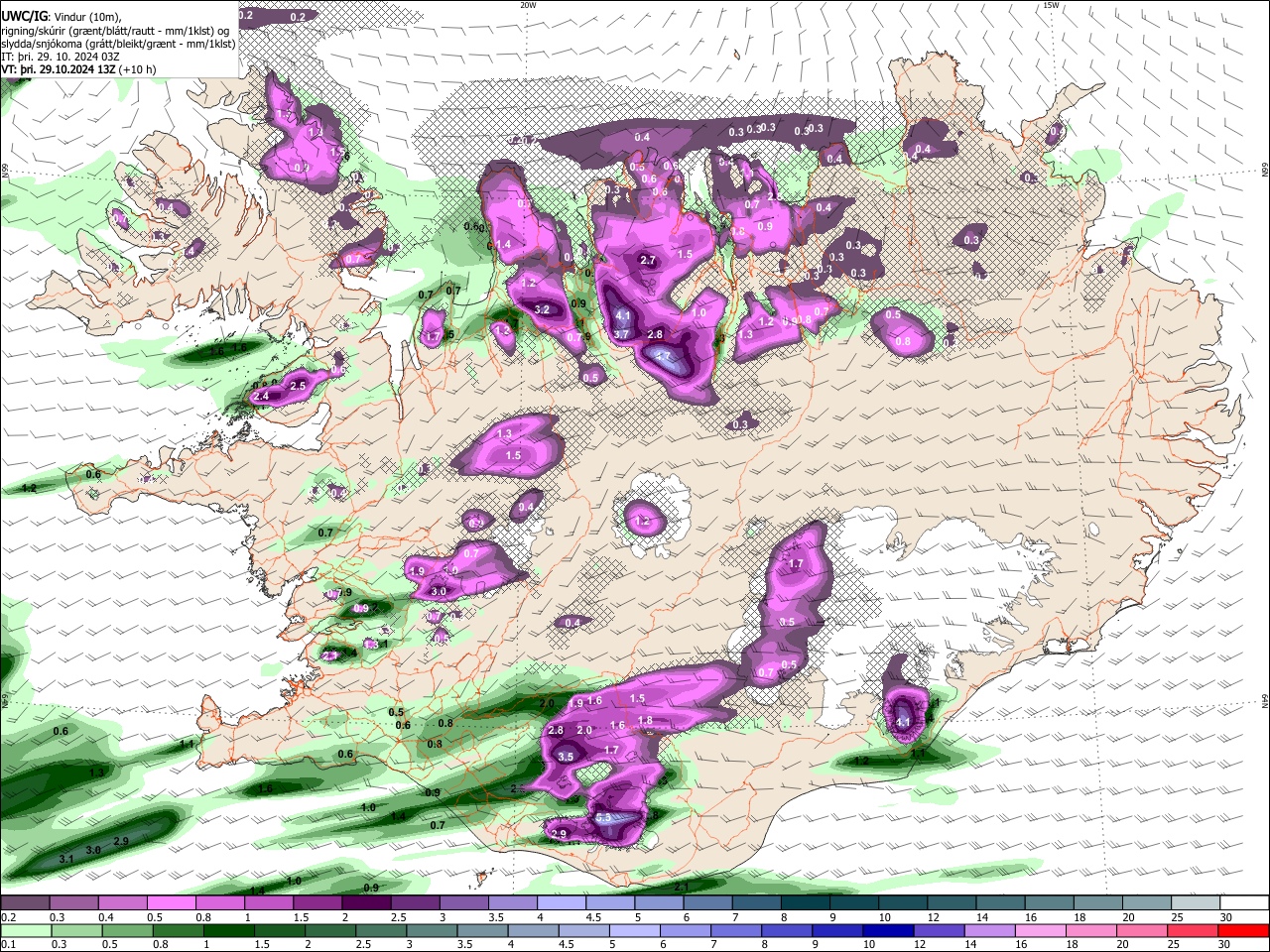Click the '0.1' label of the lower legend
Image resolution: width=1270 pixels, height=952 pixels.
click(x=8, y=944)
